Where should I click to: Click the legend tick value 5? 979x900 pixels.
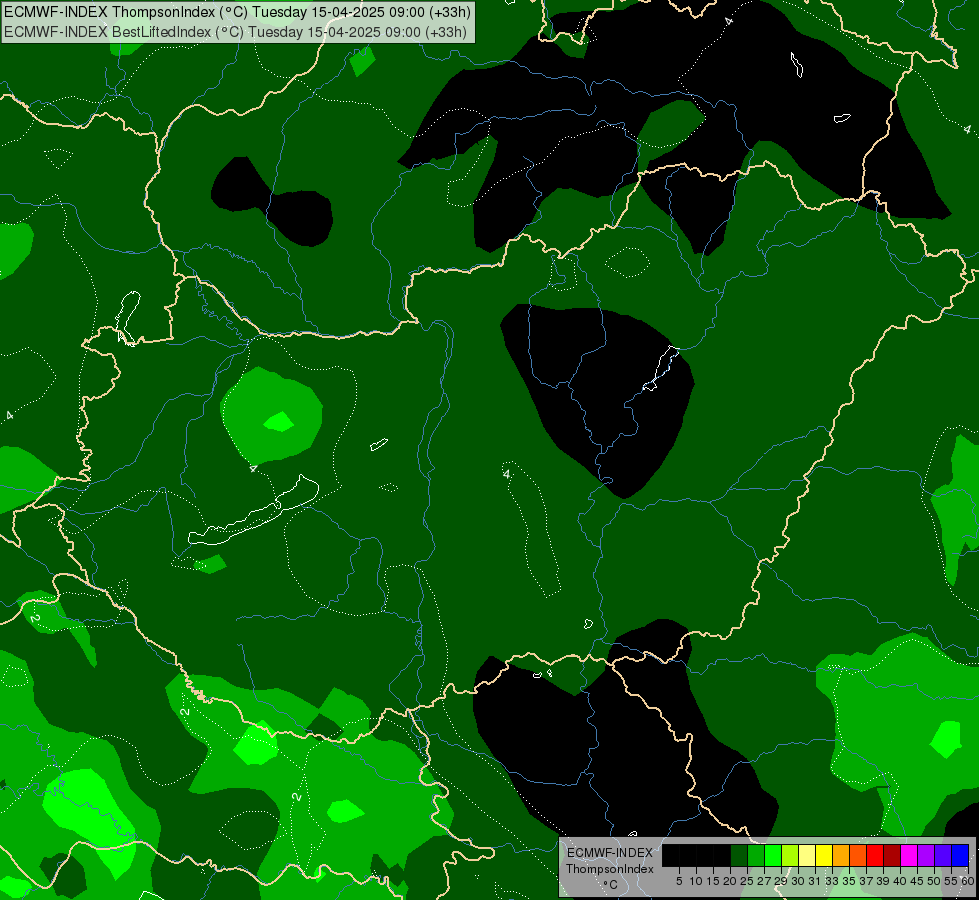[x=679, y=881]
